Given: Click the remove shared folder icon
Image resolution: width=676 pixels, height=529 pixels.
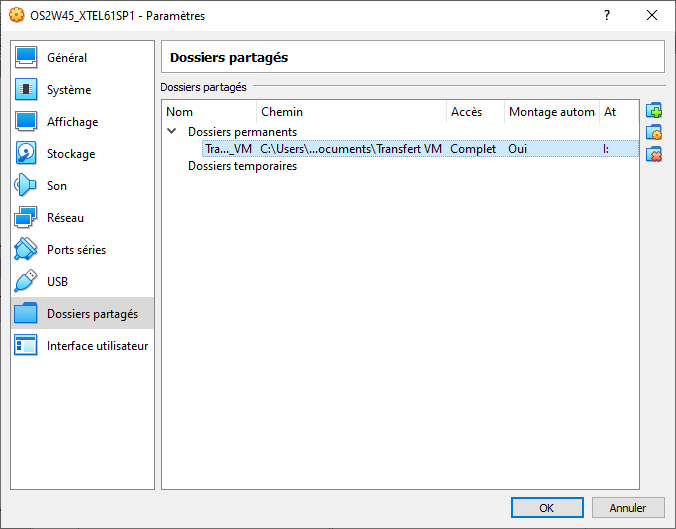Looking at the screenshot, I should pos(655,154).
